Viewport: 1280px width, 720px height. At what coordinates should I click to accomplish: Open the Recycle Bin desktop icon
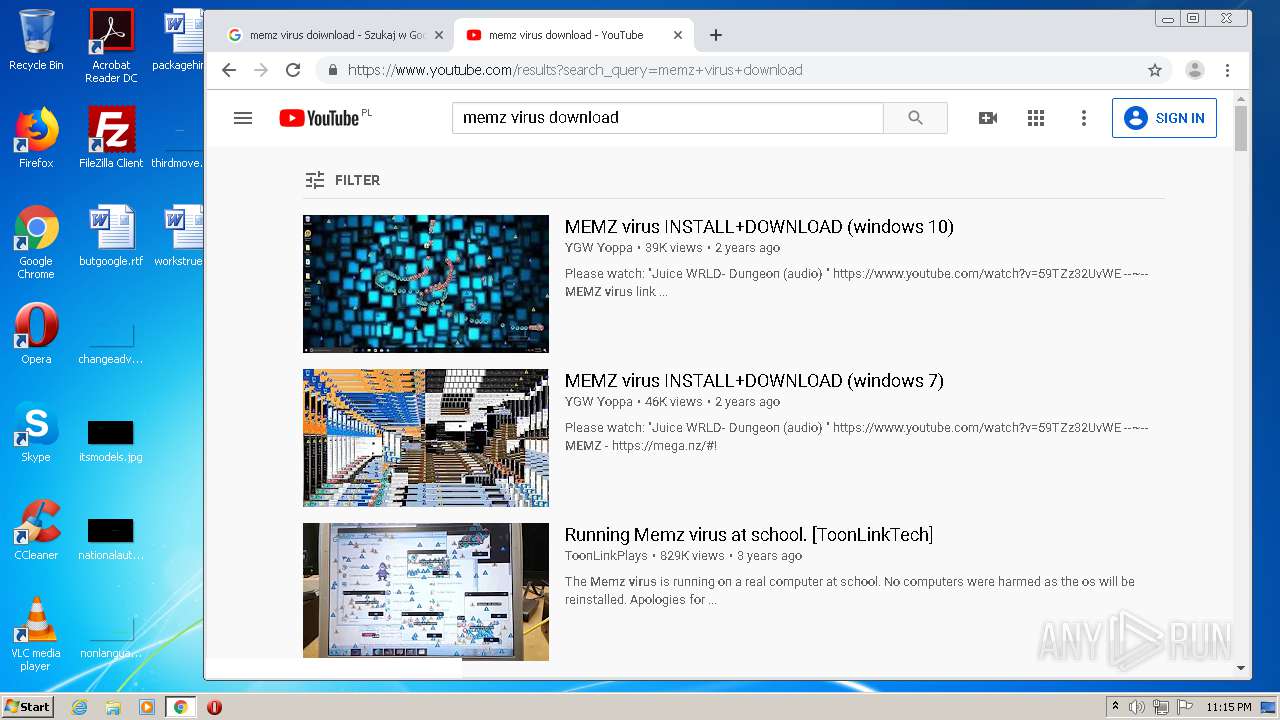coord(36,40)
